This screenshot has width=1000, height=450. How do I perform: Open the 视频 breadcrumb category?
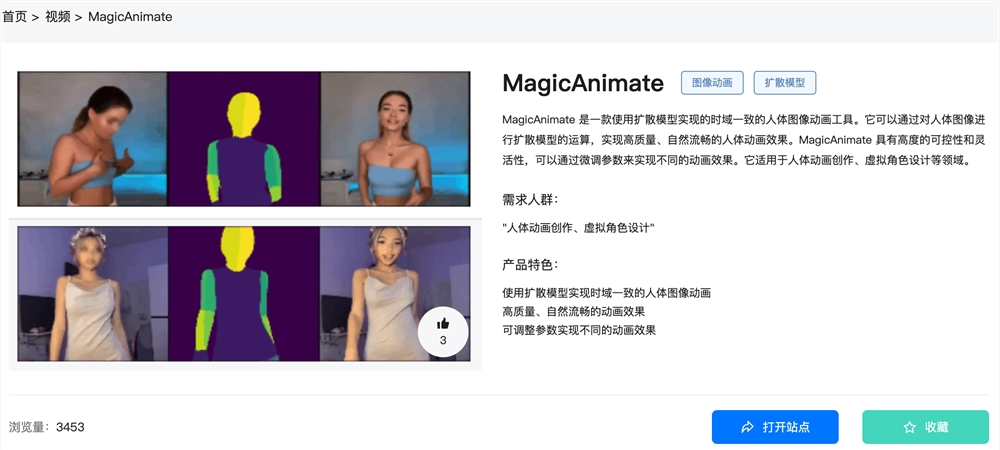tap(57, 17)
